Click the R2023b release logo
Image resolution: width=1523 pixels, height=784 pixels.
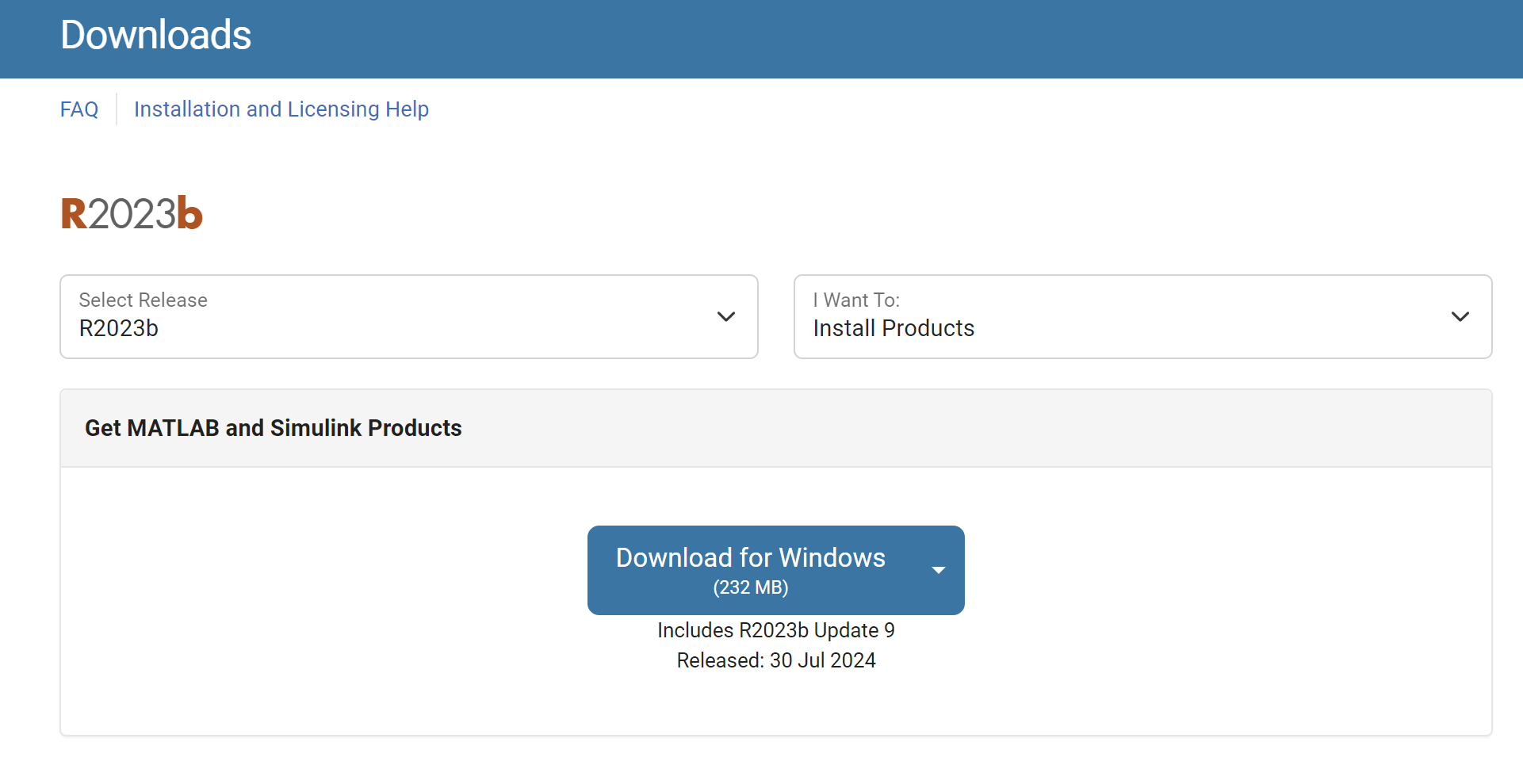tap(132, 214)
